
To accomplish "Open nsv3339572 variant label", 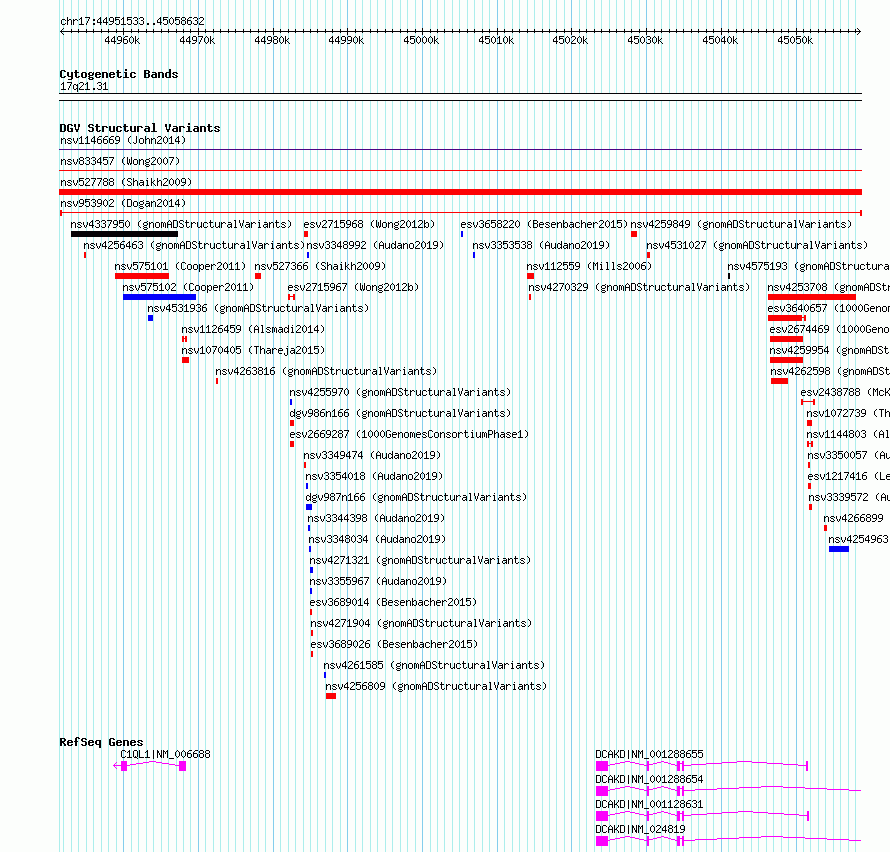I will pos(849,497).
